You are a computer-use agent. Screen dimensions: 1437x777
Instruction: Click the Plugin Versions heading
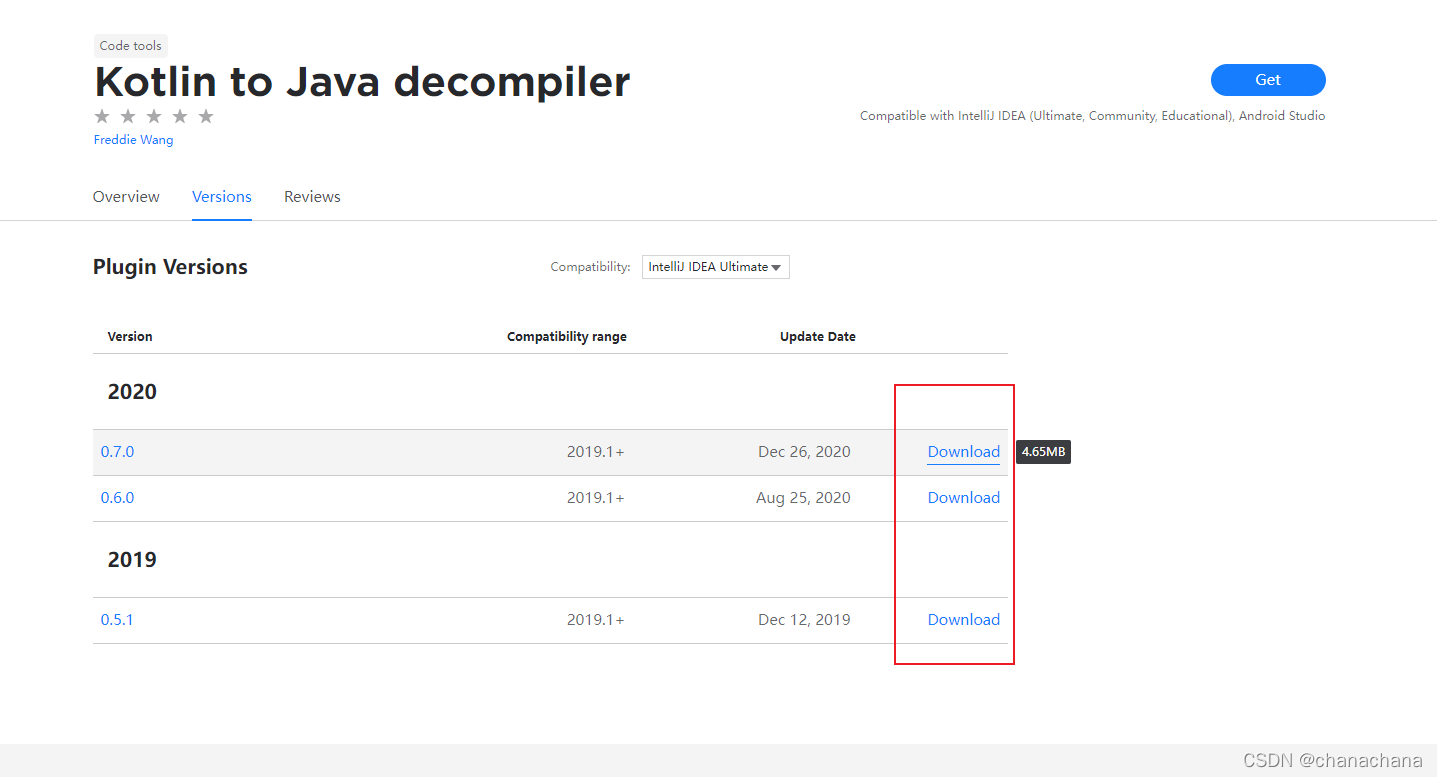coord(170,267)
